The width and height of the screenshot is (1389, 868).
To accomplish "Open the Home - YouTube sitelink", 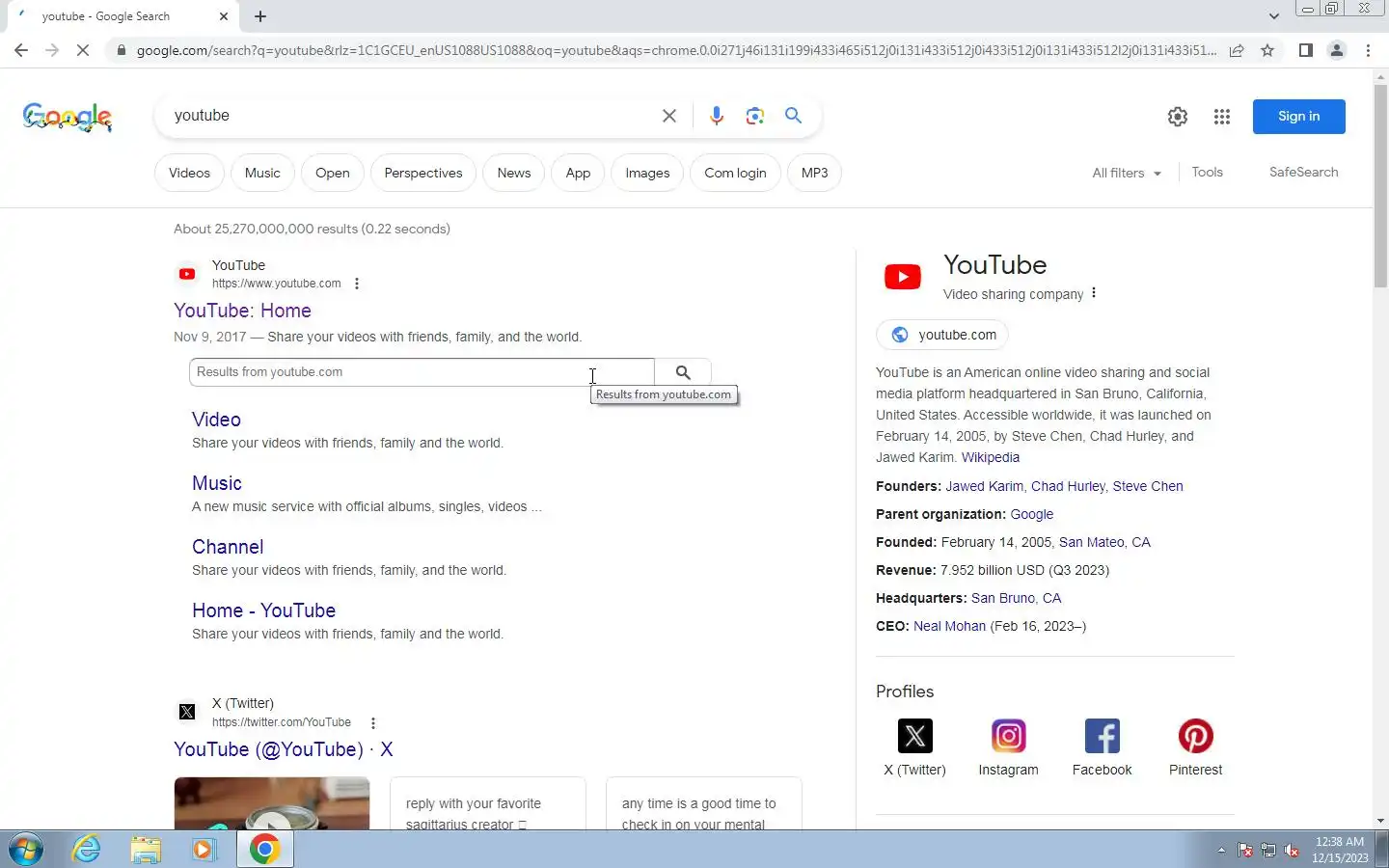I will [263, 610].
